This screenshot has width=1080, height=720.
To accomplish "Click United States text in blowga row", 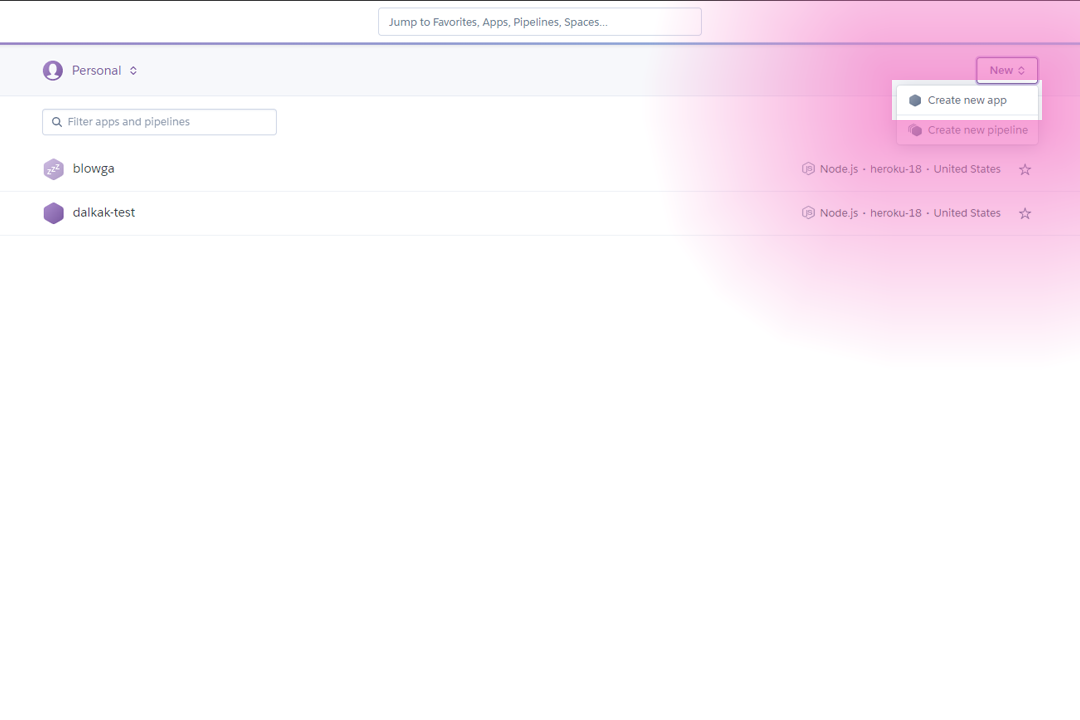I will (x=967, y=169).
